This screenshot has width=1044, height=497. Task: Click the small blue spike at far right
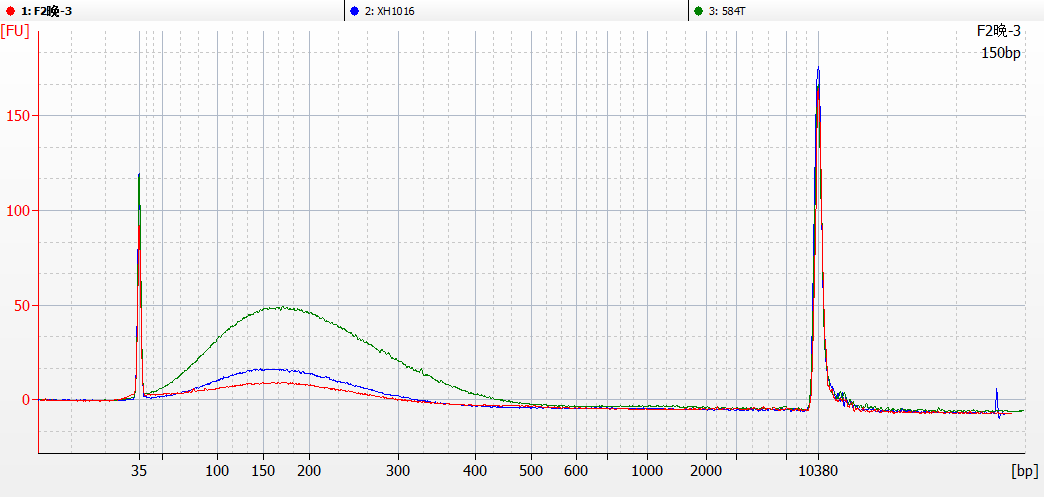point(996,390)
